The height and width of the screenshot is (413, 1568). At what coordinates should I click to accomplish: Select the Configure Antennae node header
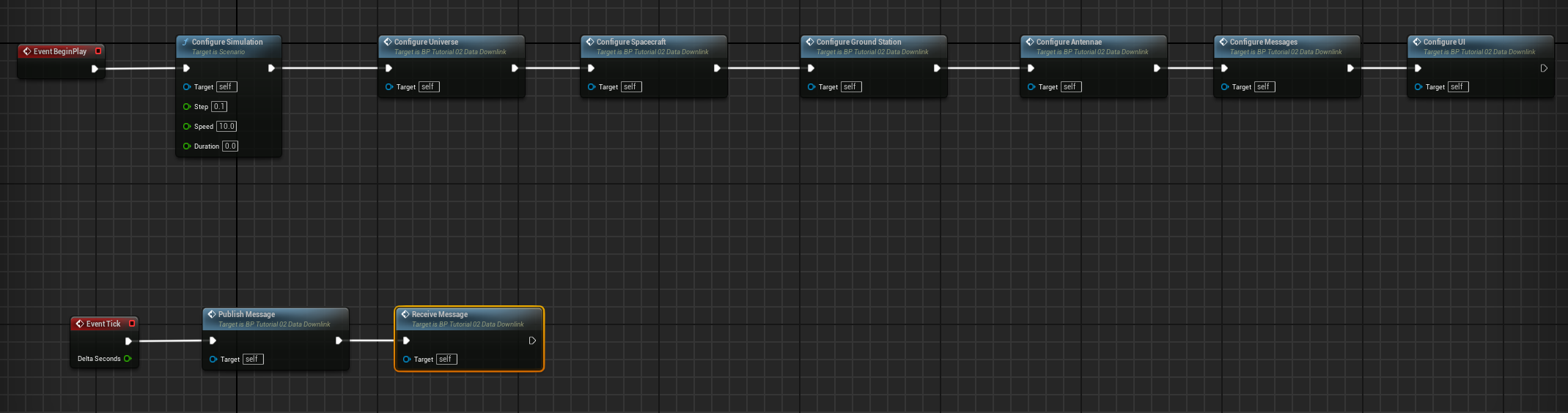tap(1069, 42)
